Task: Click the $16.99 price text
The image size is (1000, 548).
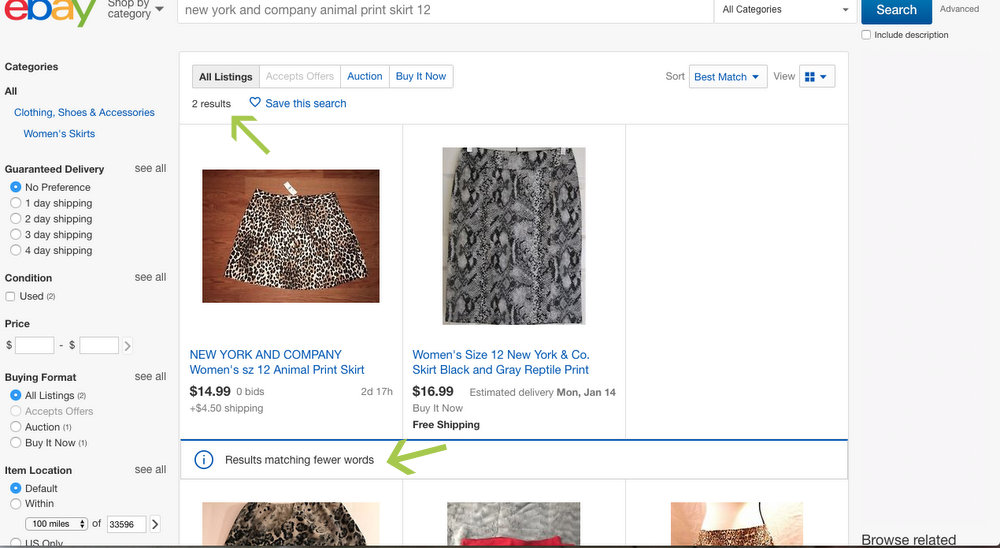Action: pyautogui.click(x=433, y=391)
